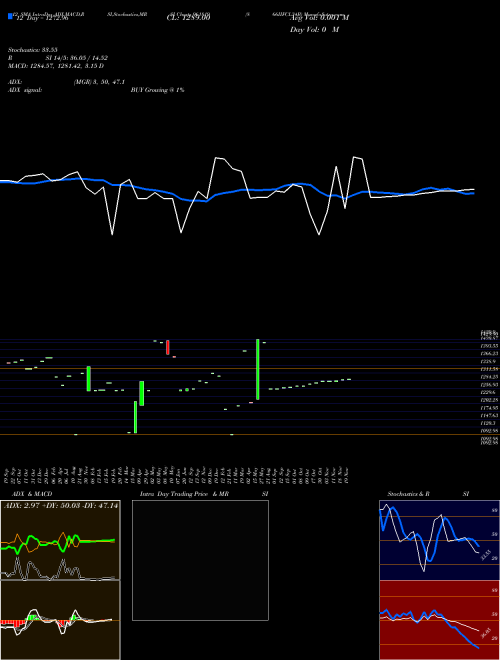Screen dimensions: 500x660
Task: Click the "ADX signal:" label
Action: coord(25,90)
